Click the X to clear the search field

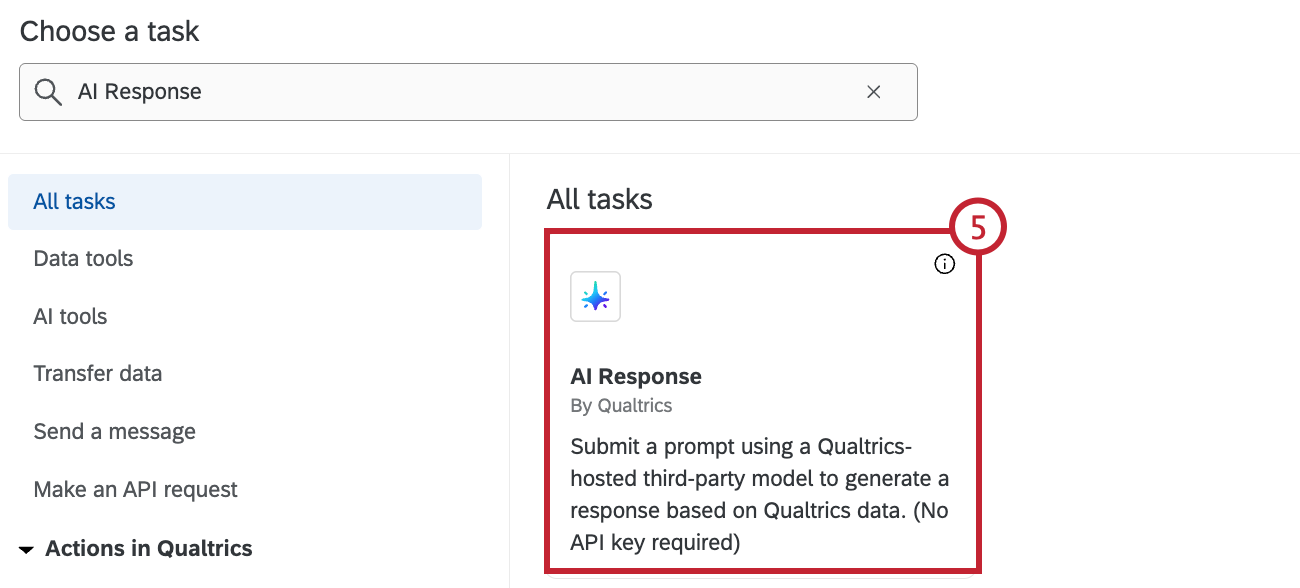pyautogui.click(x=873, y=91)
